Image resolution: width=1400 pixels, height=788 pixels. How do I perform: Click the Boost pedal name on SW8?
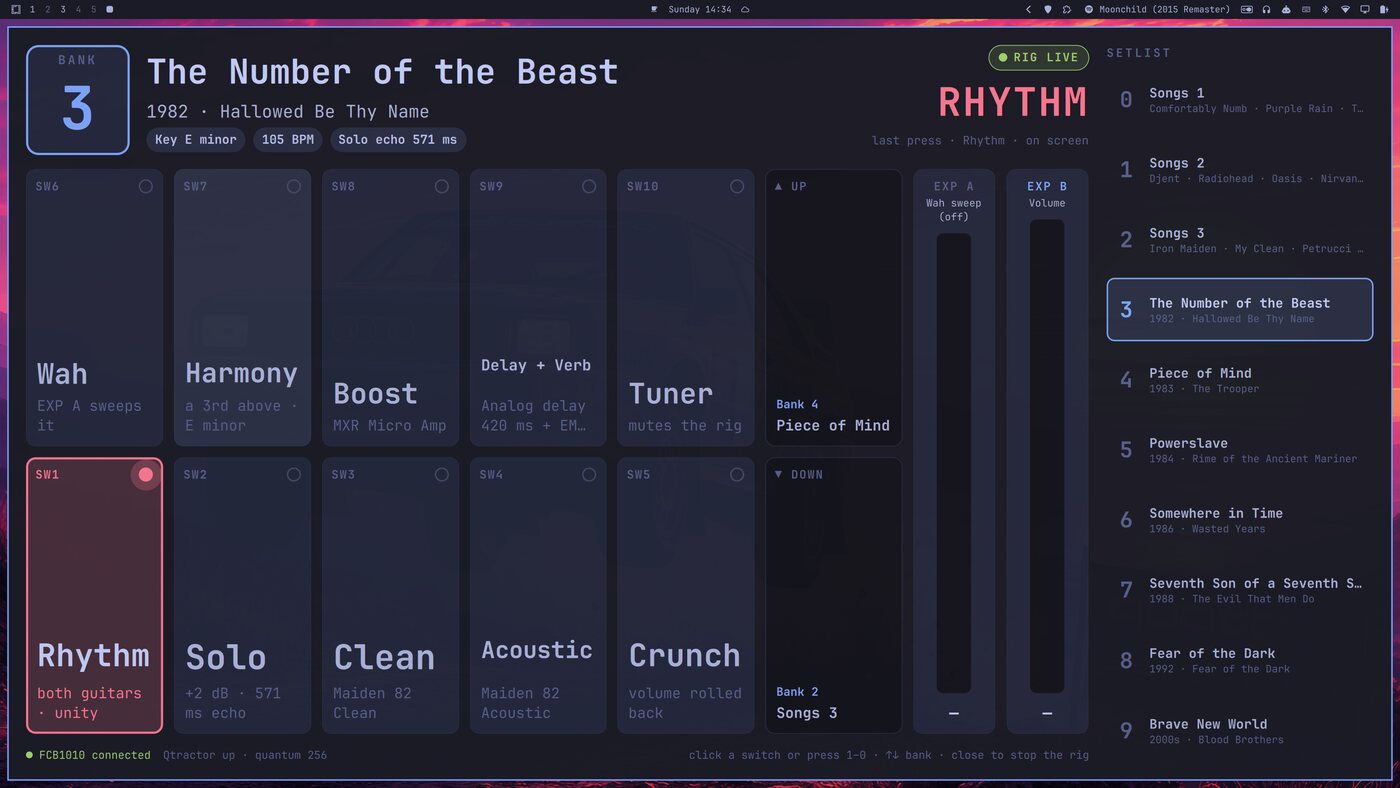coord(375,393)
